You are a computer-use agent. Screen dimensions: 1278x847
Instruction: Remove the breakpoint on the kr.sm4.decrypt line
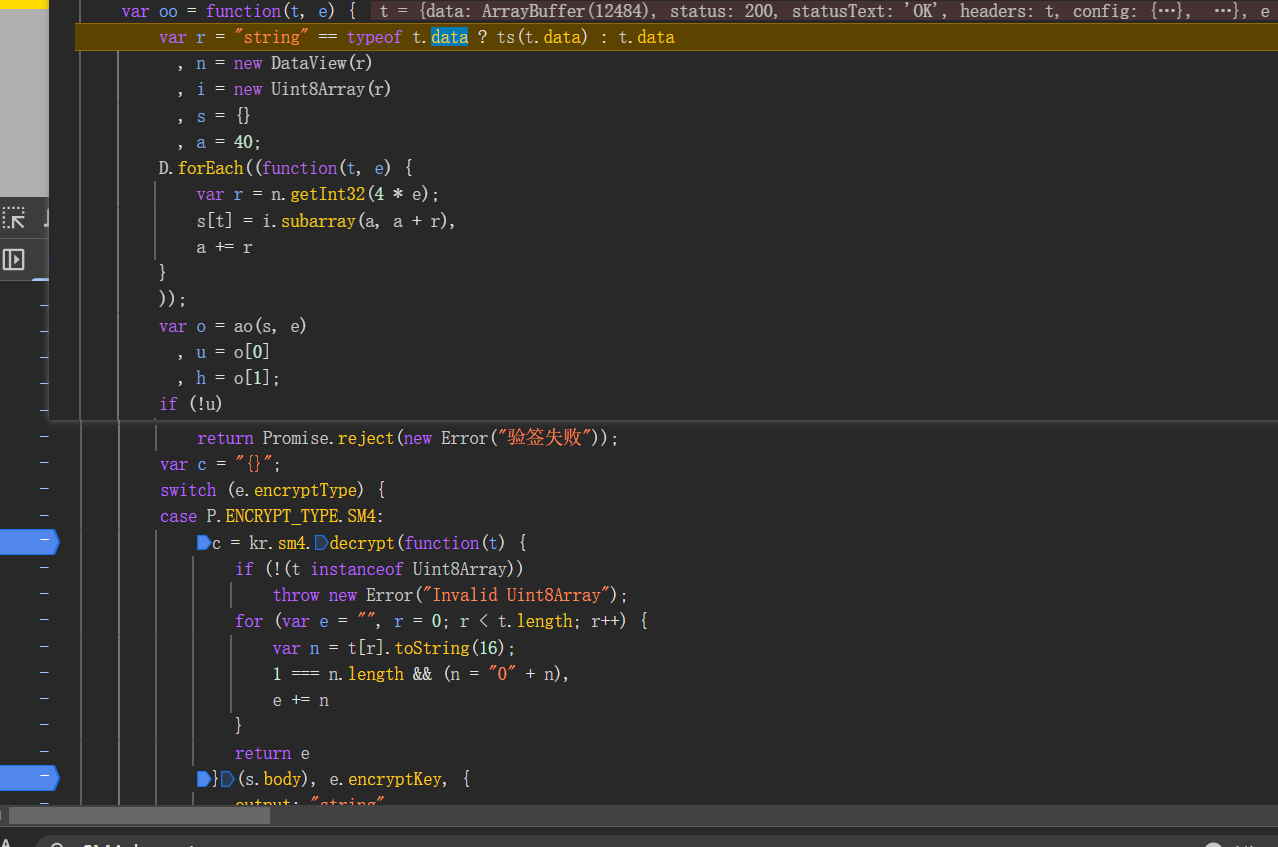tap(28, 542)
